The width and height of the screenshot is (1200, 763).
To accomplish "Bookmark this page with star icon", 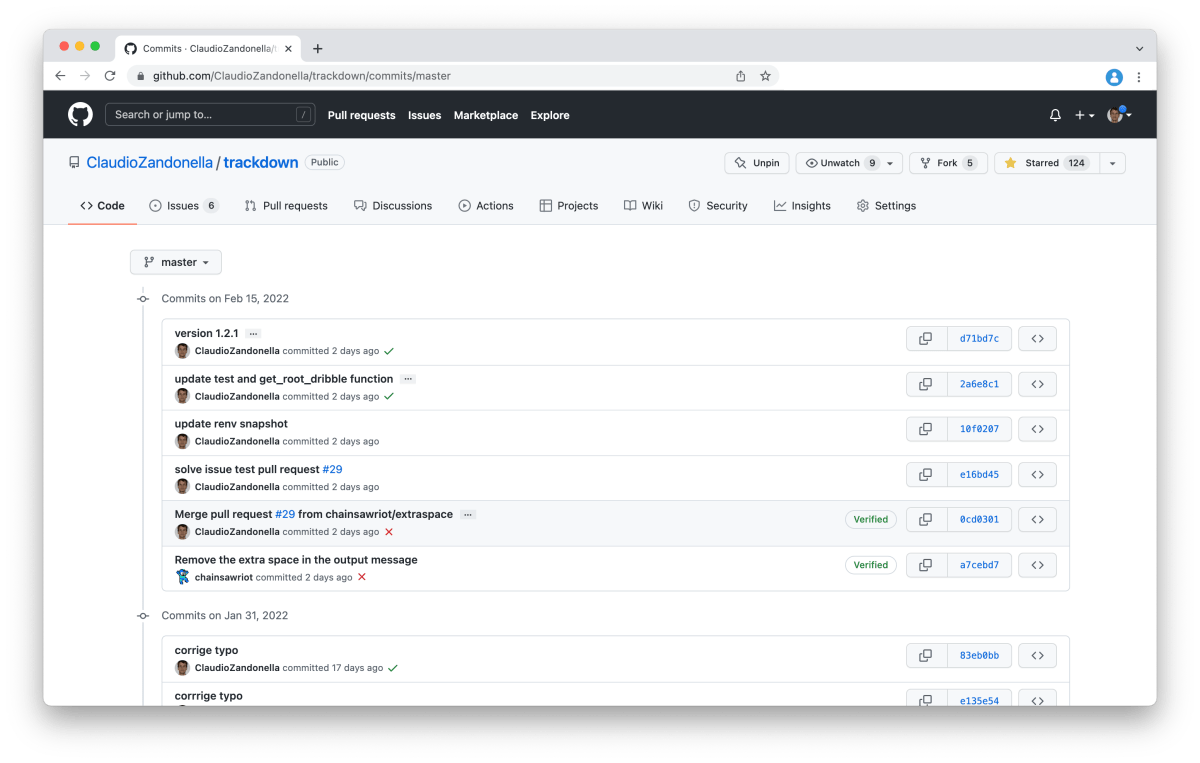I will pyautogui.click(x=765, y=76).
